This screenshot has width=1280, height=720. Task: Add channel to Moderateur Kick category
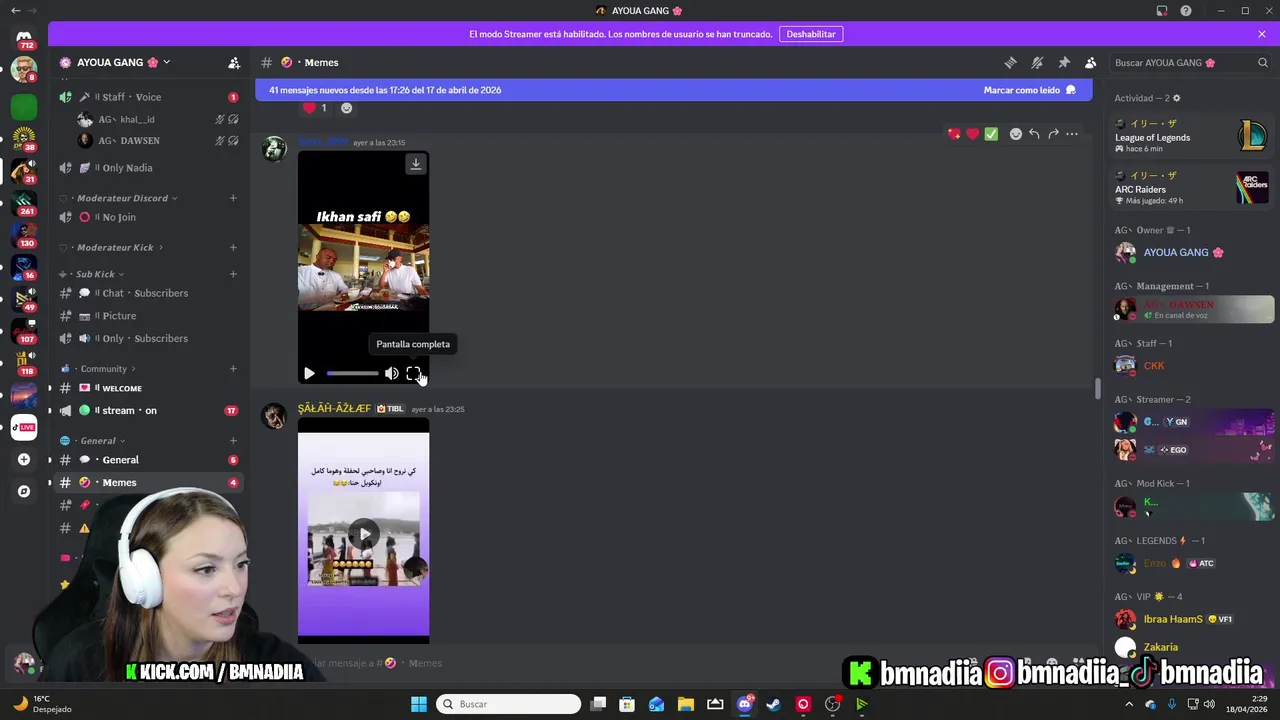pos(233,247)
